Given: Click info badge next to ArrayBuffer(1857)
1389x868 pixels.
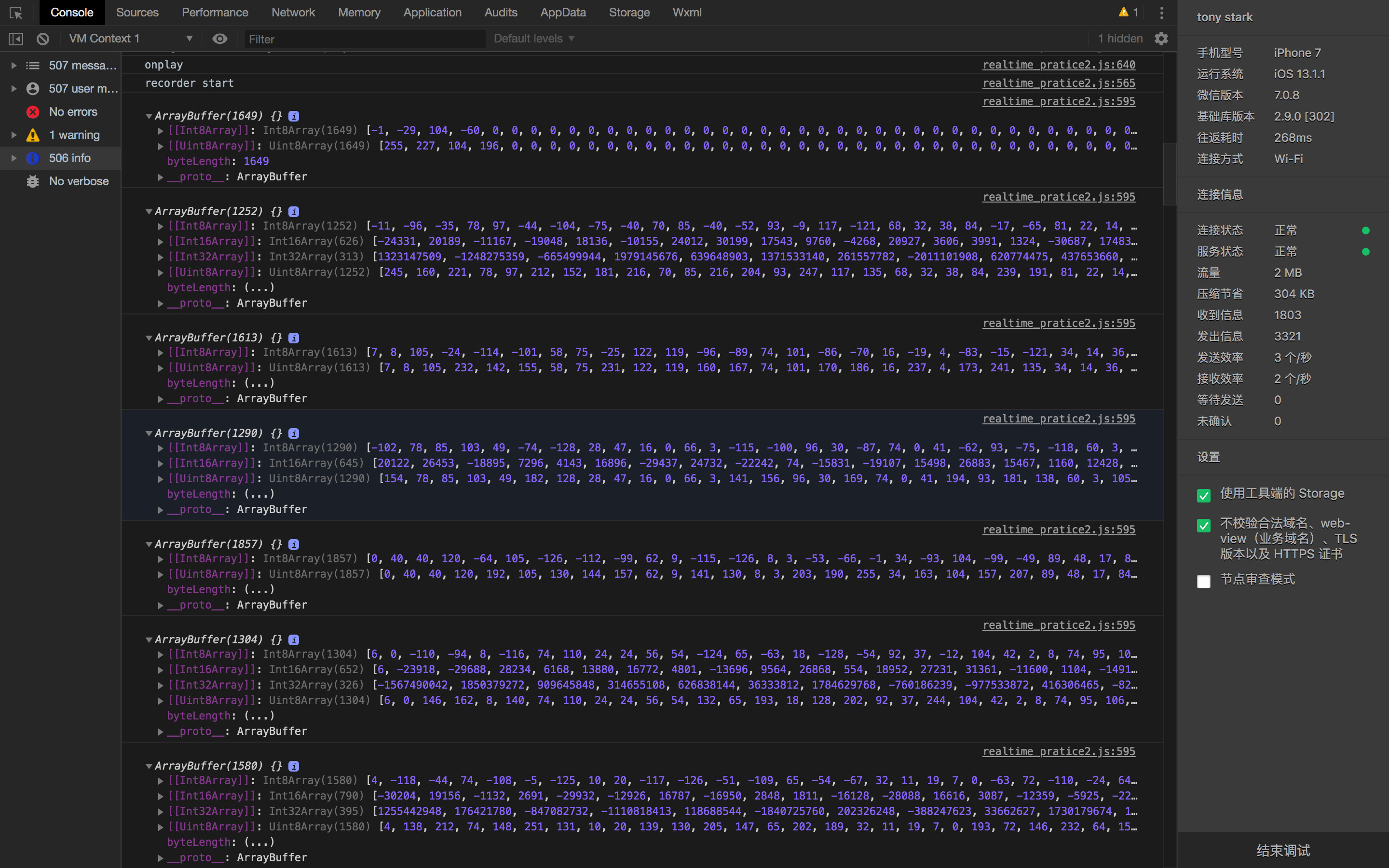Looking at the screenshot, I should coord(294,543).
